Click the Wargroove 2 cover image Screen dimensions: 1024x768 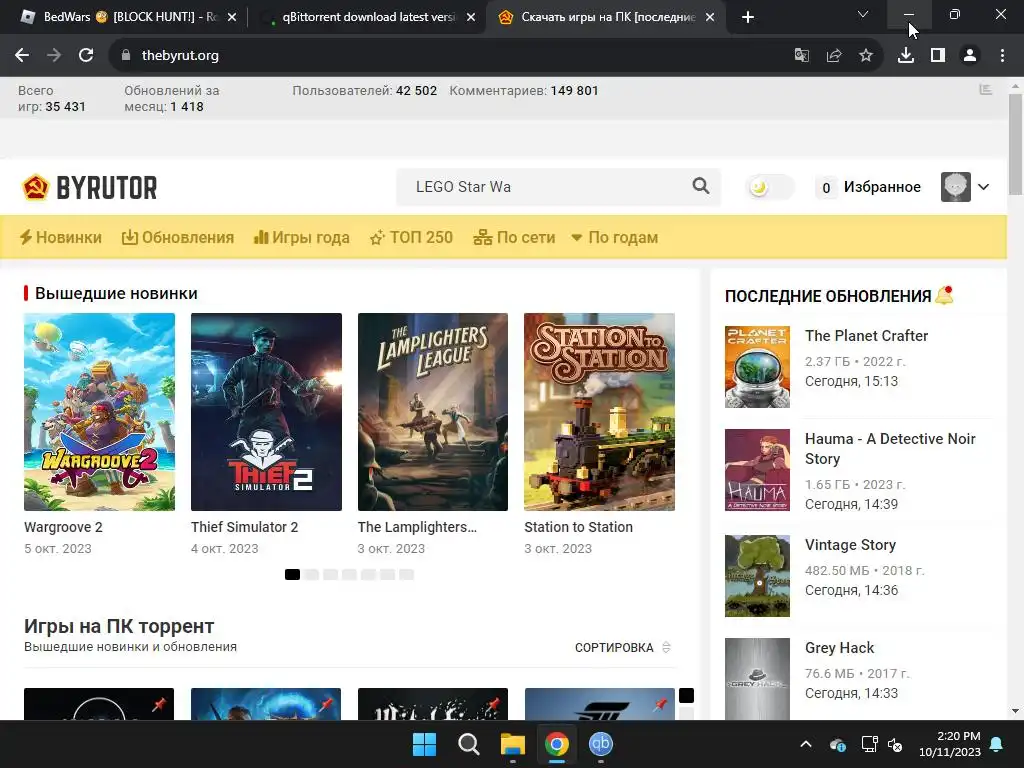point(99,412)
